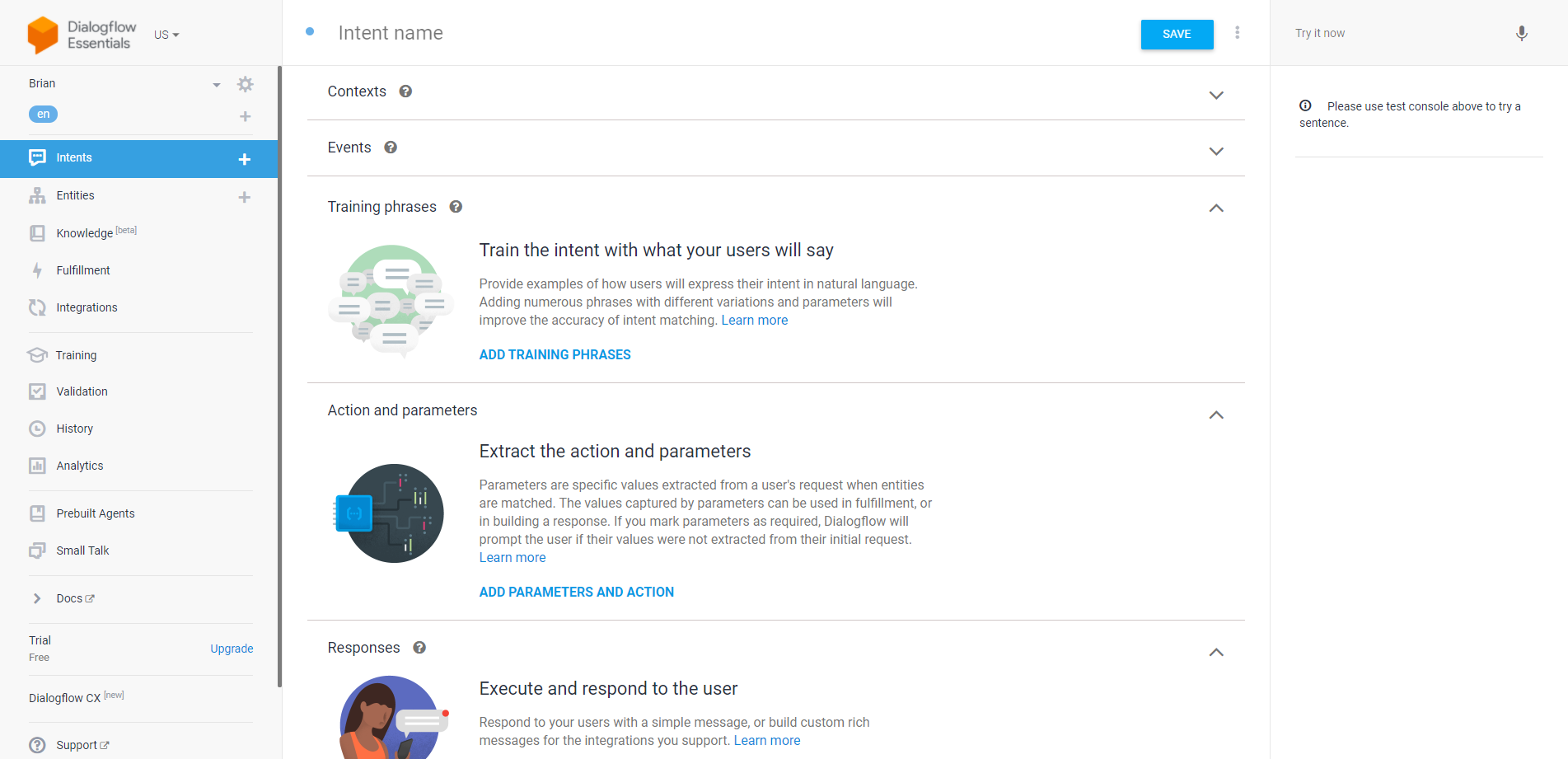1568x759 pixels.
Task: Expand the Events section
Action: pos(1215,151)
